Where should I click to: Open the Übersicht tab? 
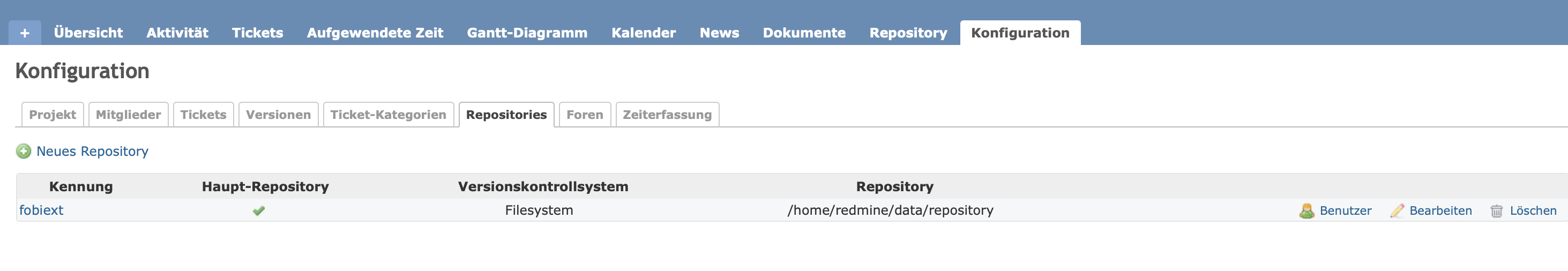(x=88, y=33)
